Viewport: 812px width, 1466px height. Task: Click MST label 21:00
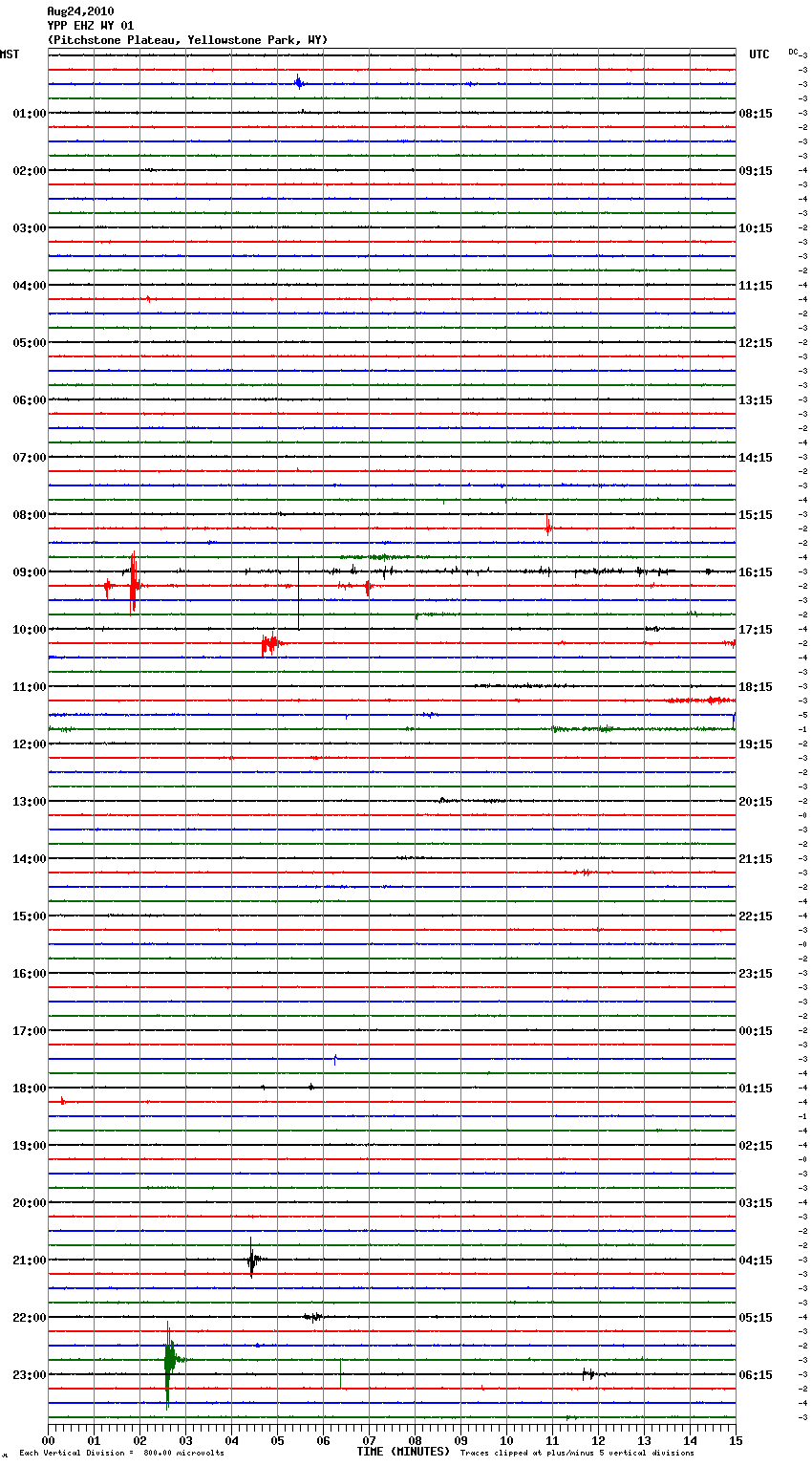tap(30, 1261)
